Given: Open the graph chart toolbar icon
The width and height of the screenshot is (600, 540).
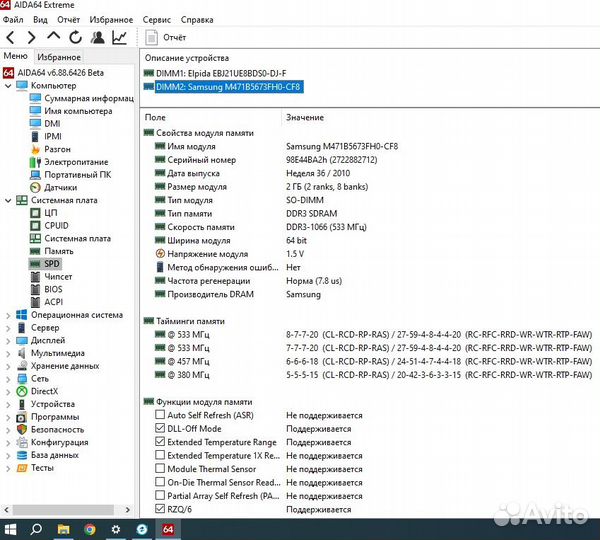Looking at the screenshot, I should coord(119,38).
